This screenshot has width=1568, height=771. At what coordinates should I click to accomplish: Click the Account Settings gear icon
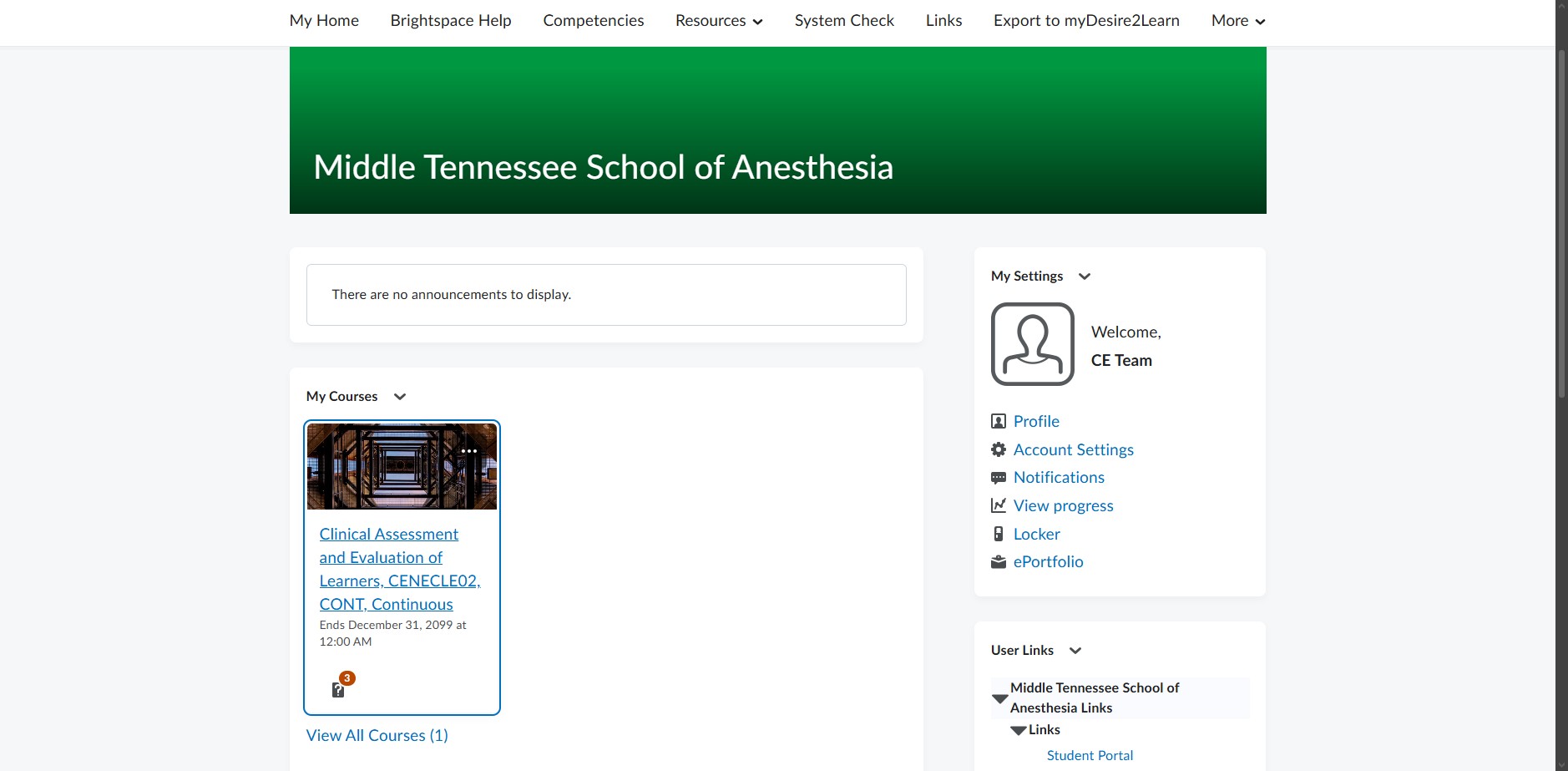tap(999, 449)
